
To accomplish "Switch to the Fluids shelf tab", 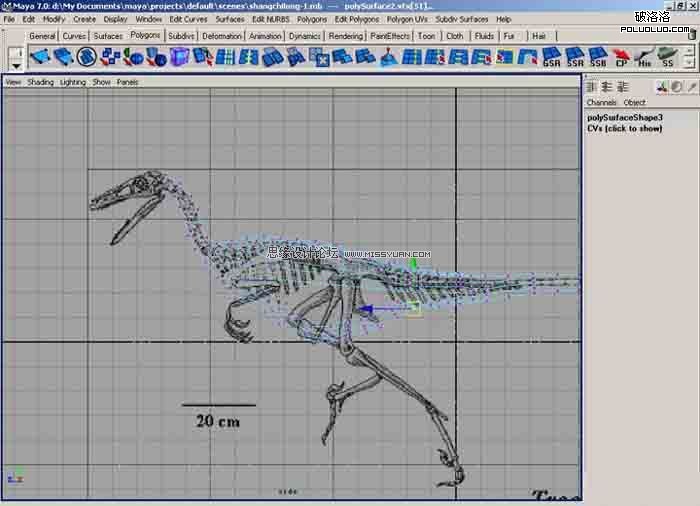I will 484,36.
